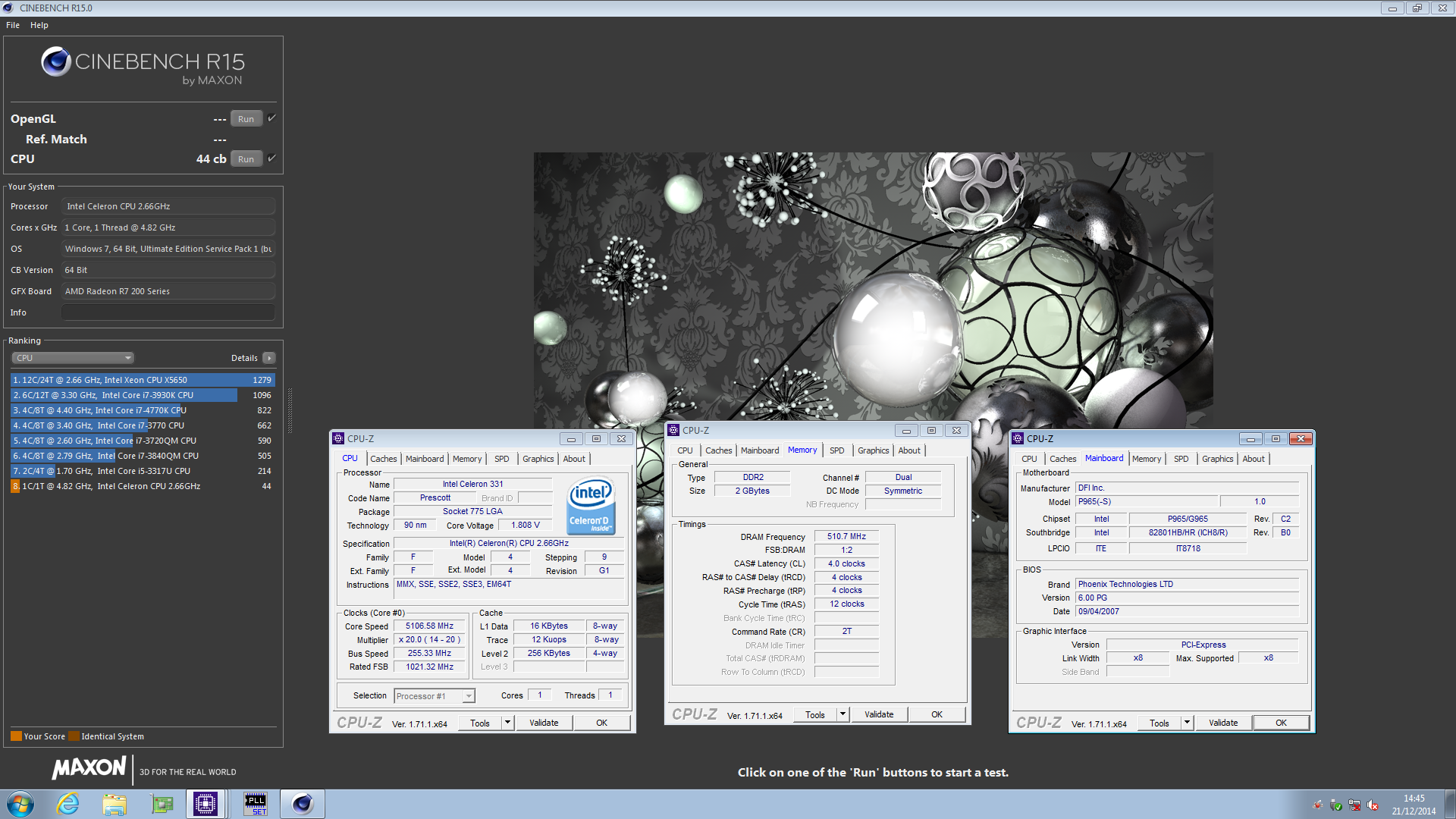The image size is (1456, 819).
Task: Open About tab in left CPU-Z window
Action: tap(574, 459)
